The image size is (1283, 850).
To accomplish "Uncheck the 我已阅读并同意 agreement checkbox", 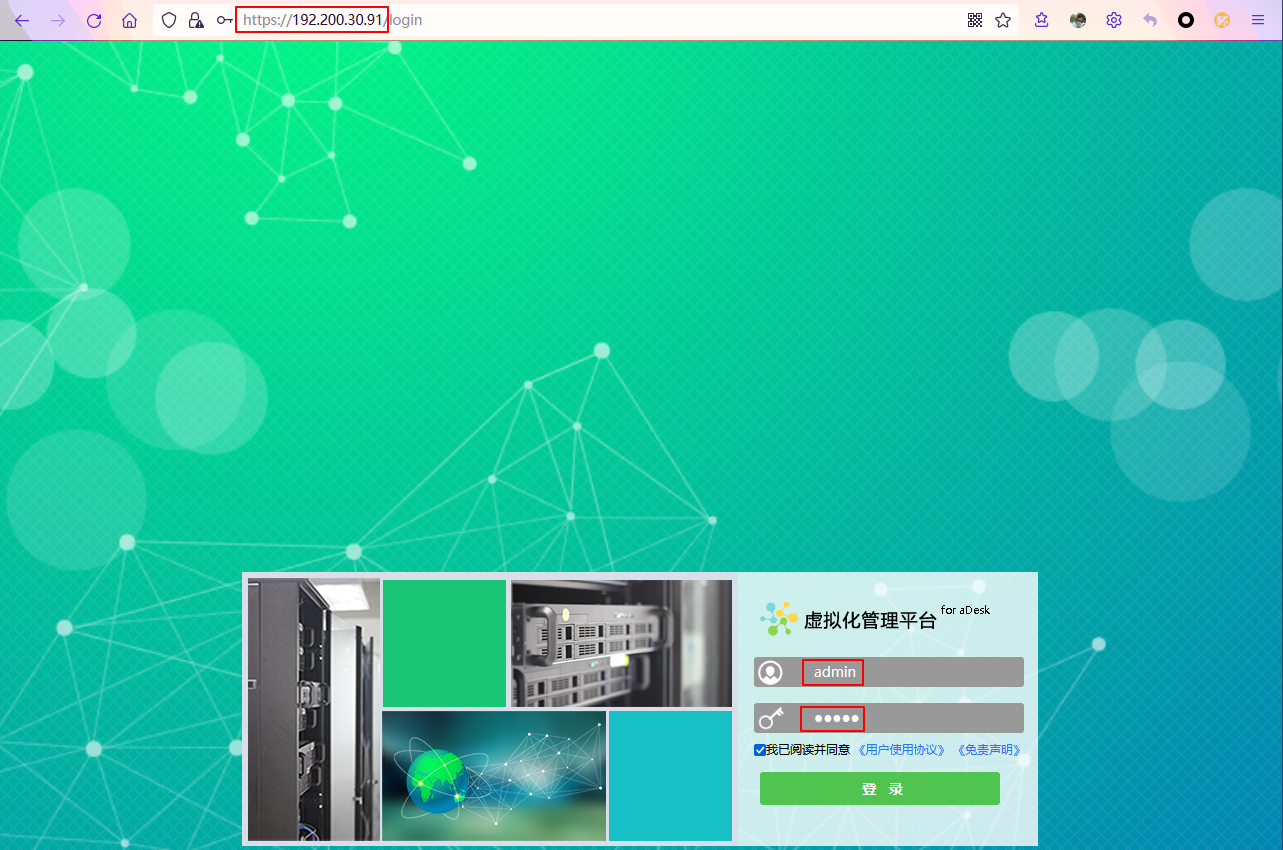I will point(760,750).
